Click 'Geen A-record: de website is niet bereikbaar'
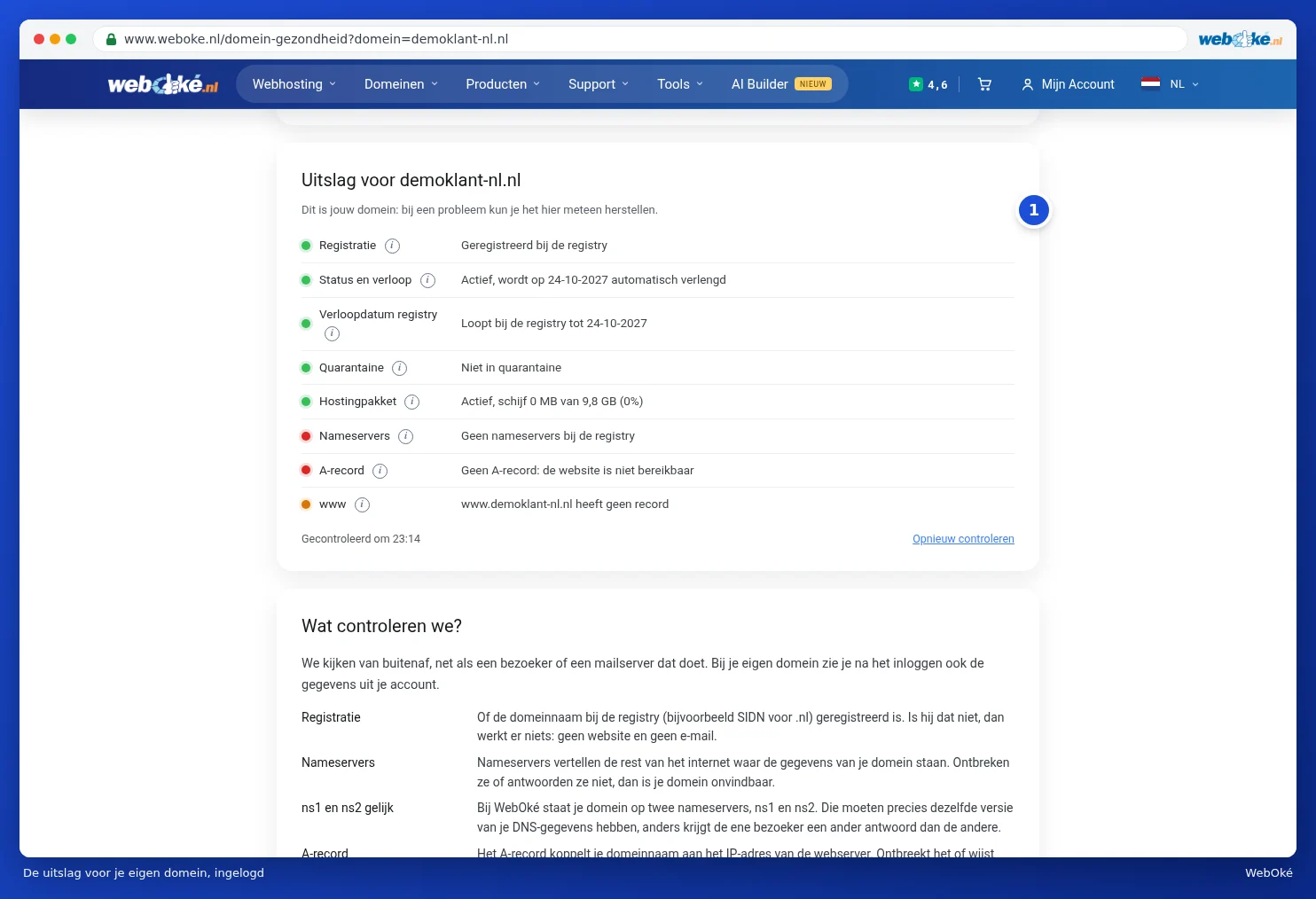 (577, 471)
